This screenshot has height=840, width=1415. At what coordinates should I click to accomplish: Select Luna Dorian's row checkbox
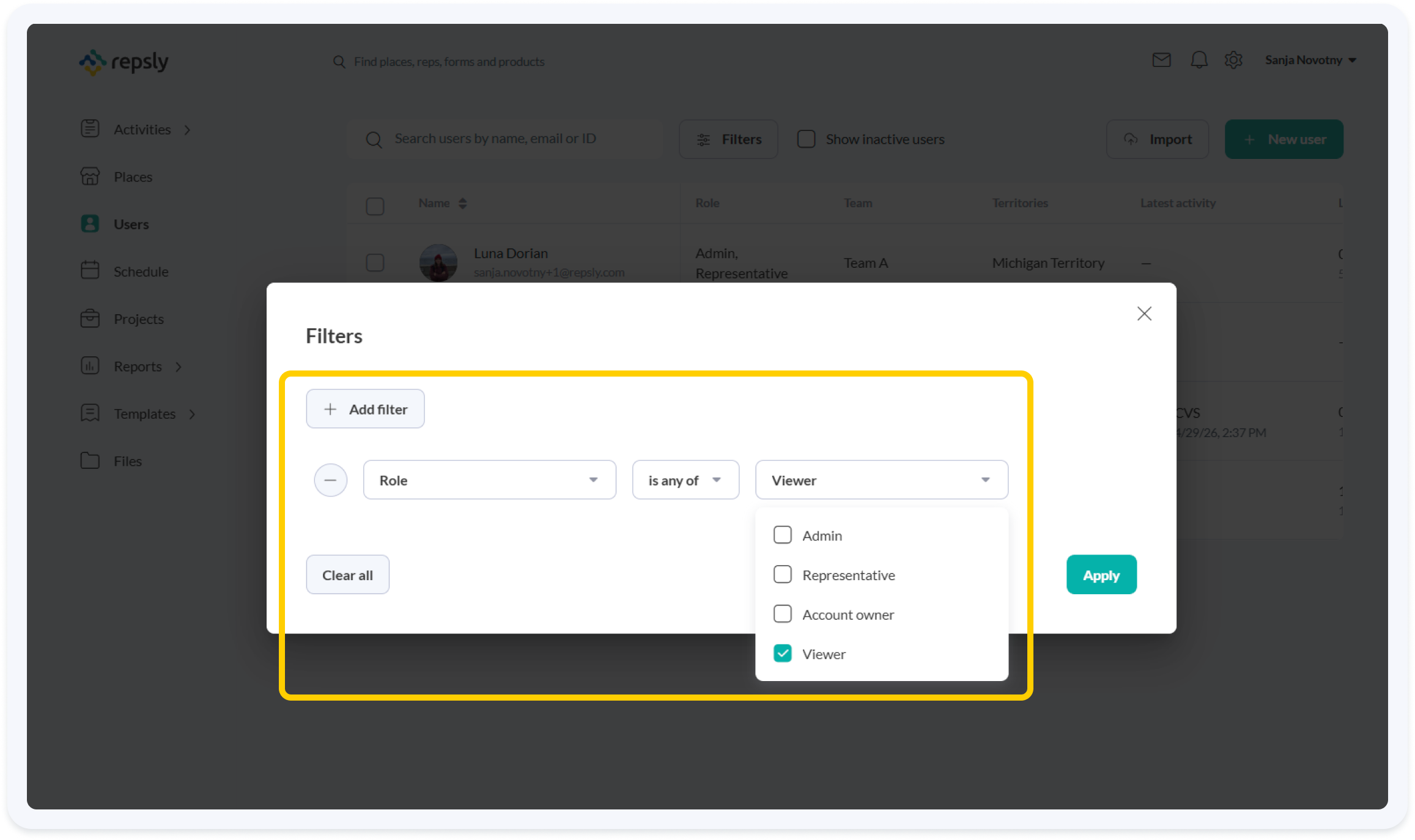click(375, 263)
